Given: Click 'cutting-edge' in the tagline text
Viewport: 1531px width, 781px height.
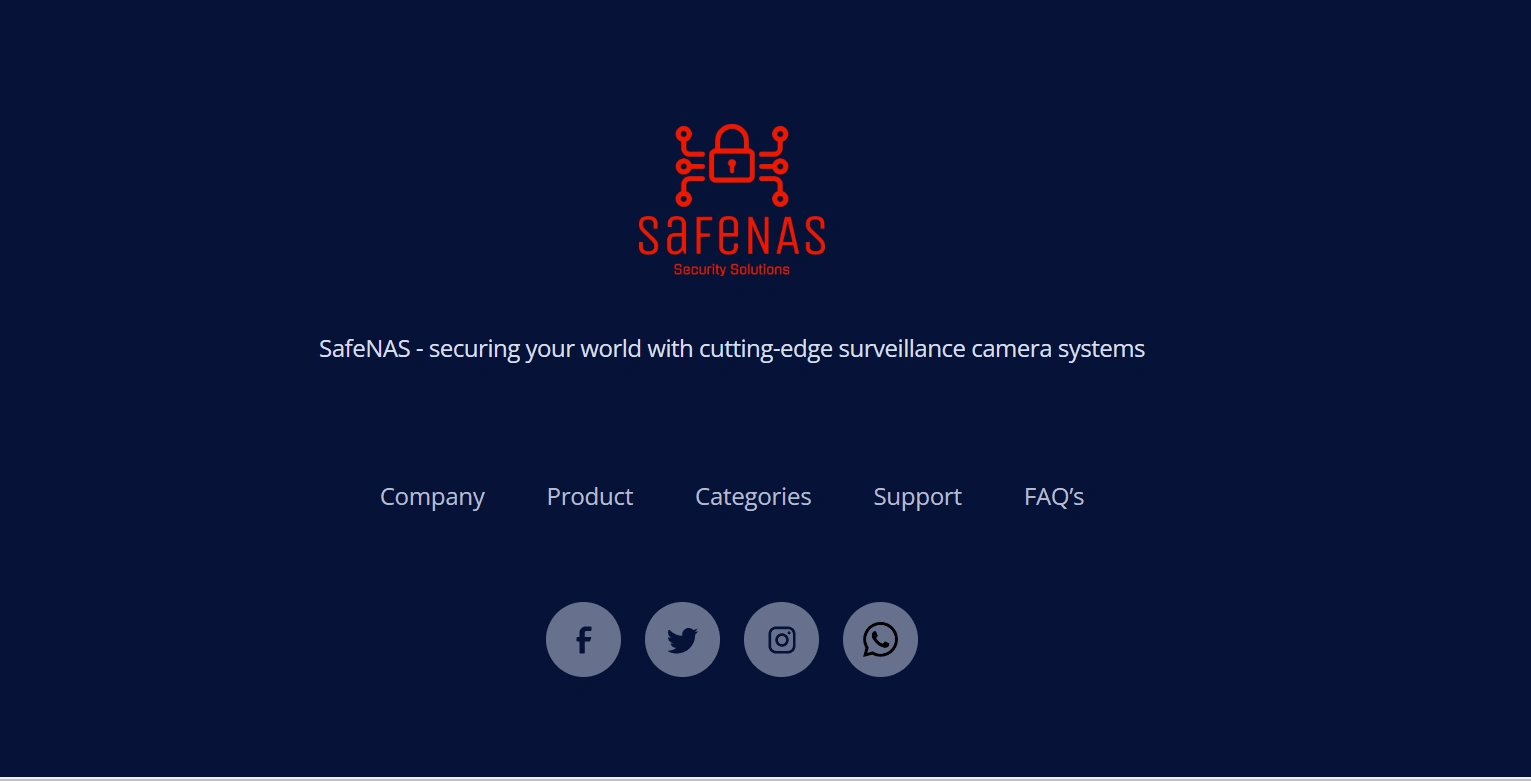Looking at the screenshot, I should tap(765, 349).
